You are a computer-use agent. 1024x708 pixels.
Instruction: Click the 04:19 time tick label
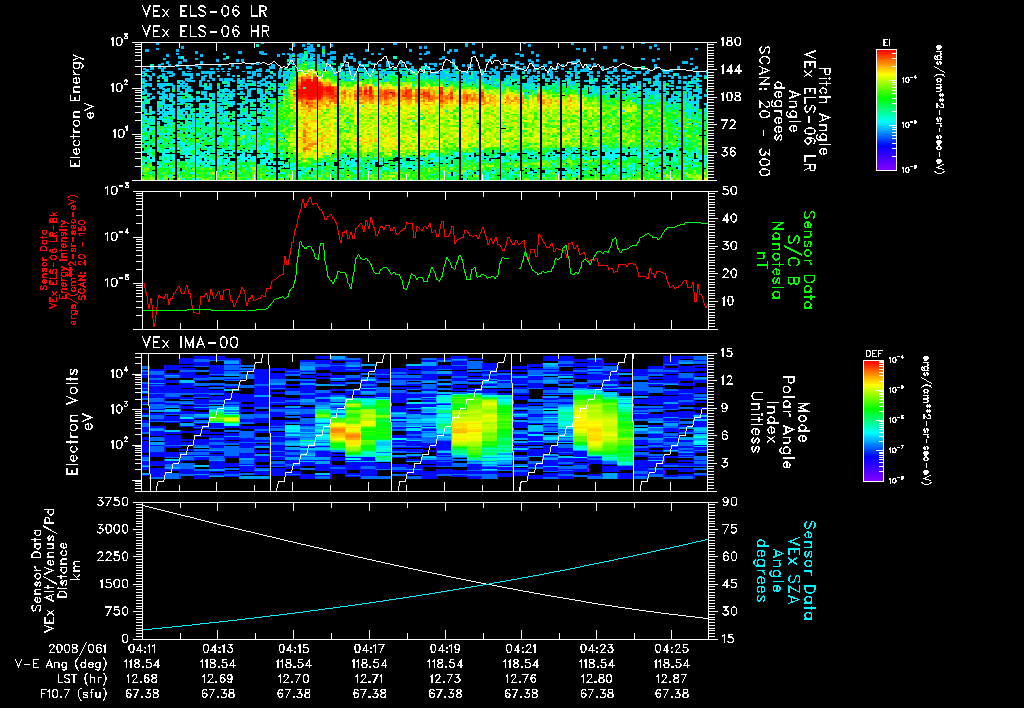tap(445, 649)
